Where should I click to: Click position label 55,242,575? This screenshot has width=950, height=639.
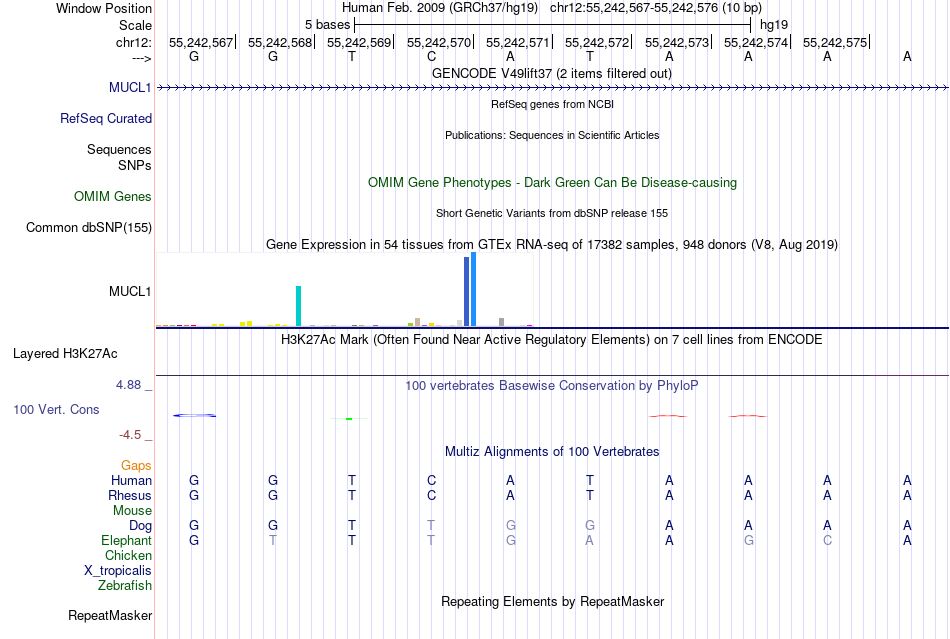coord(835,43)
